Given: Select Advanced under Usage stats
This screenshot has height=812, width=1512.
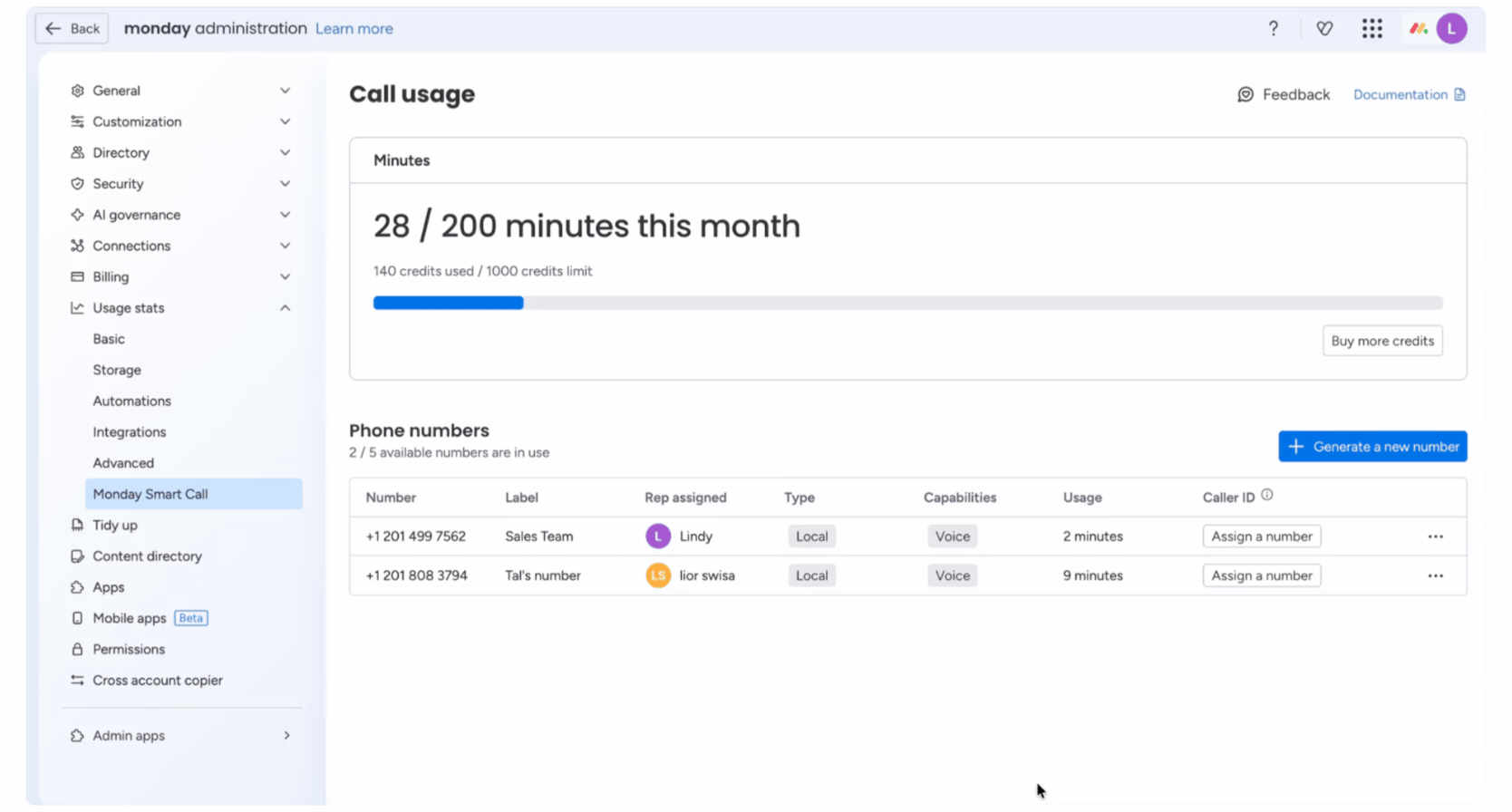Looking at the screenshot, I should (123, 463).
